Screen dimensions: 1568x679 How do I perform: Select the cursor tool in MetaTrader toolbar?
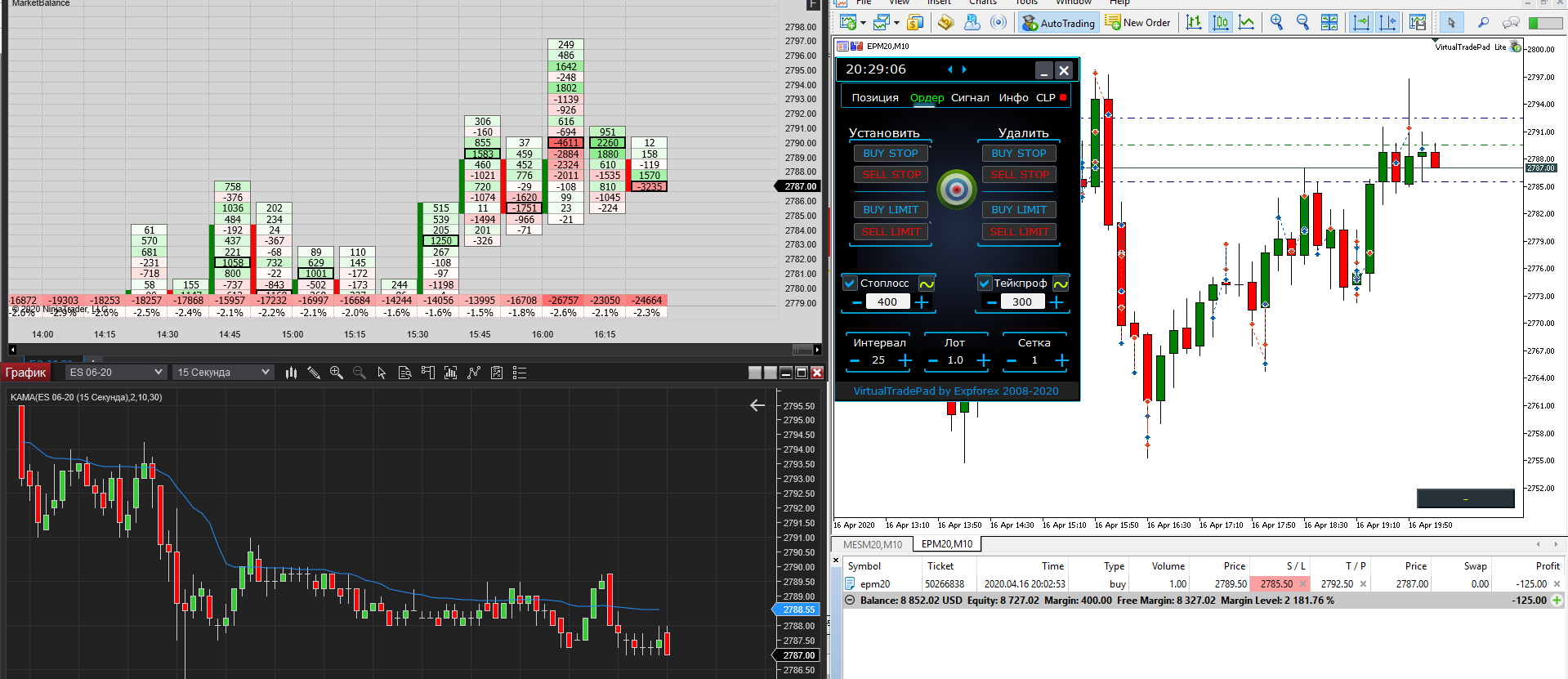1451,23
